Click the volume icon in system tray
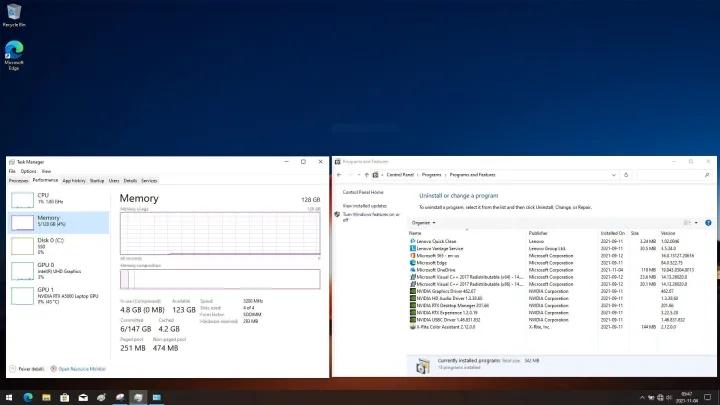This screenshot has height=405, width=720. (x=669, y=397)
